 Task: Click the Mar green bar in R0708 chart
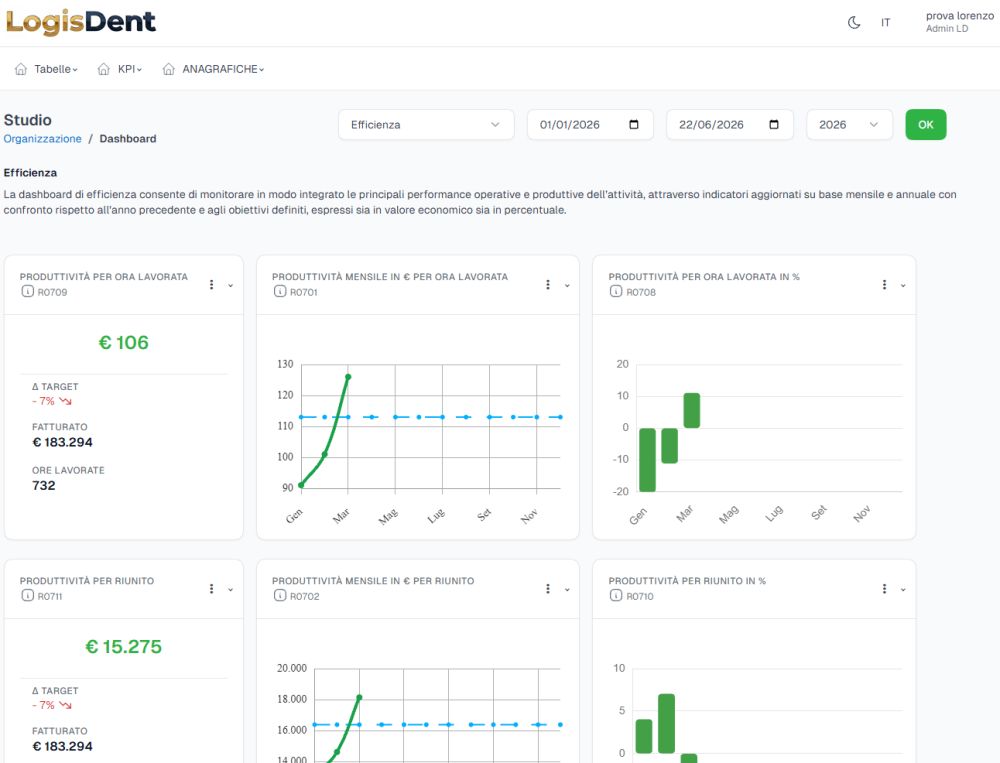click(x=691, y=410)
